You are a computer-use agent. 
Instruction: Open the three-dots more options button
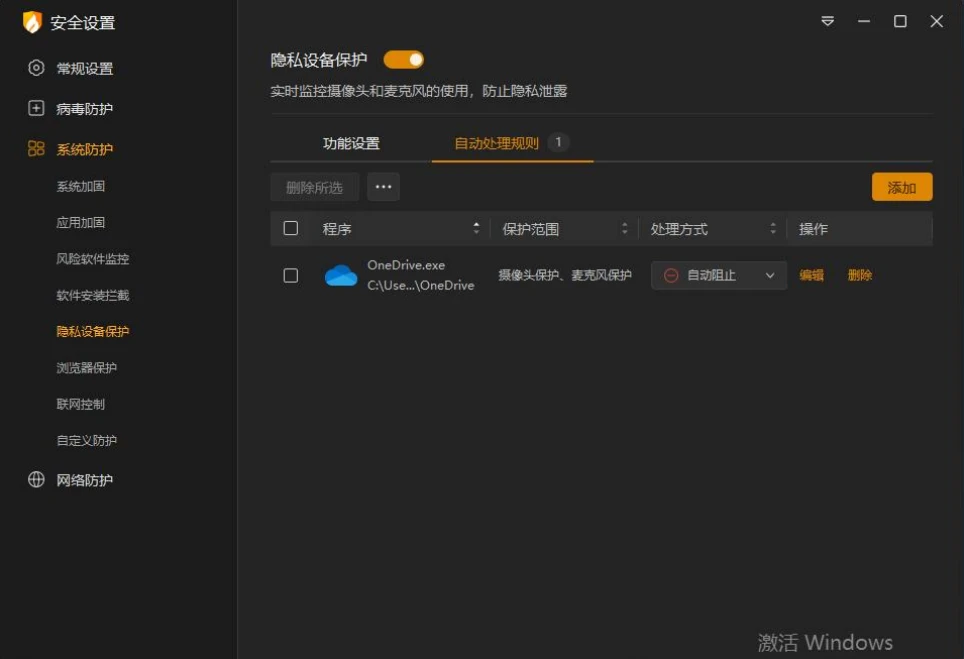pos(384,187)
